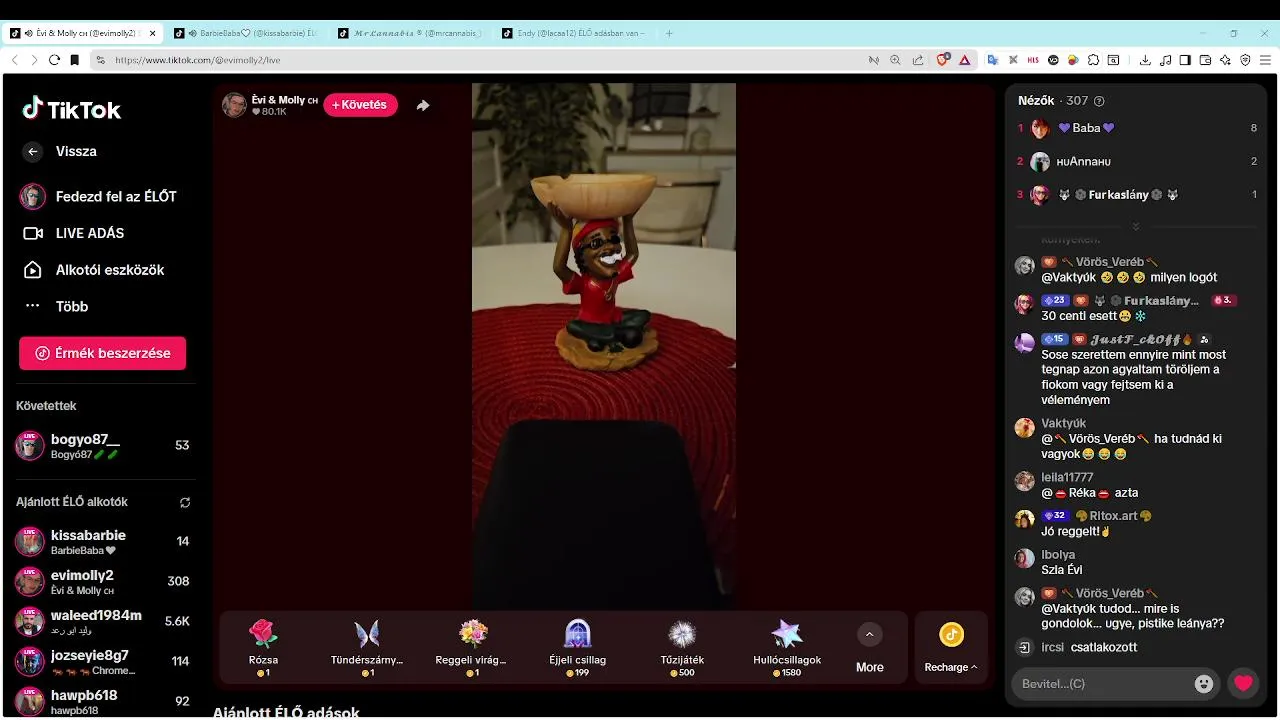Open the Leo AI sparkle icon
The height and width of the screenshot is (720, 1280).
tap(1225, 60)
